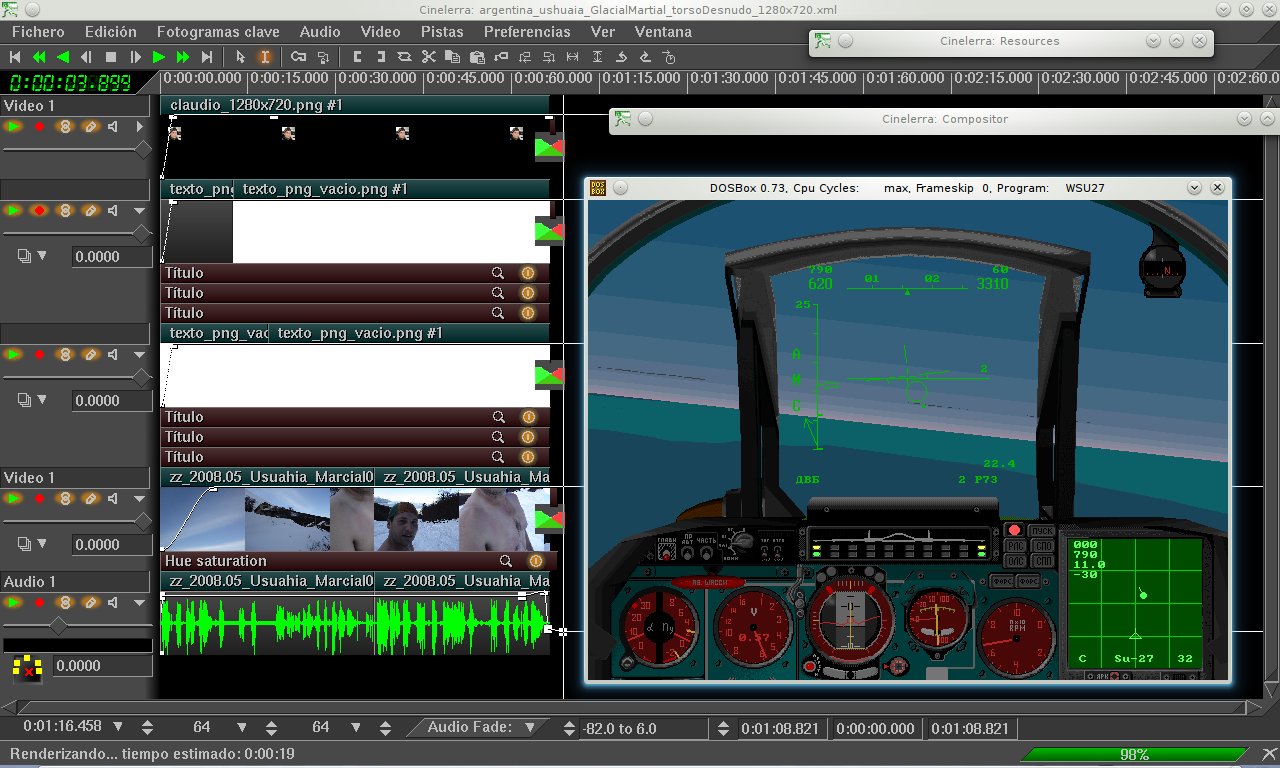
Task: Go to the previous label
Action: [x=525, y=57]
